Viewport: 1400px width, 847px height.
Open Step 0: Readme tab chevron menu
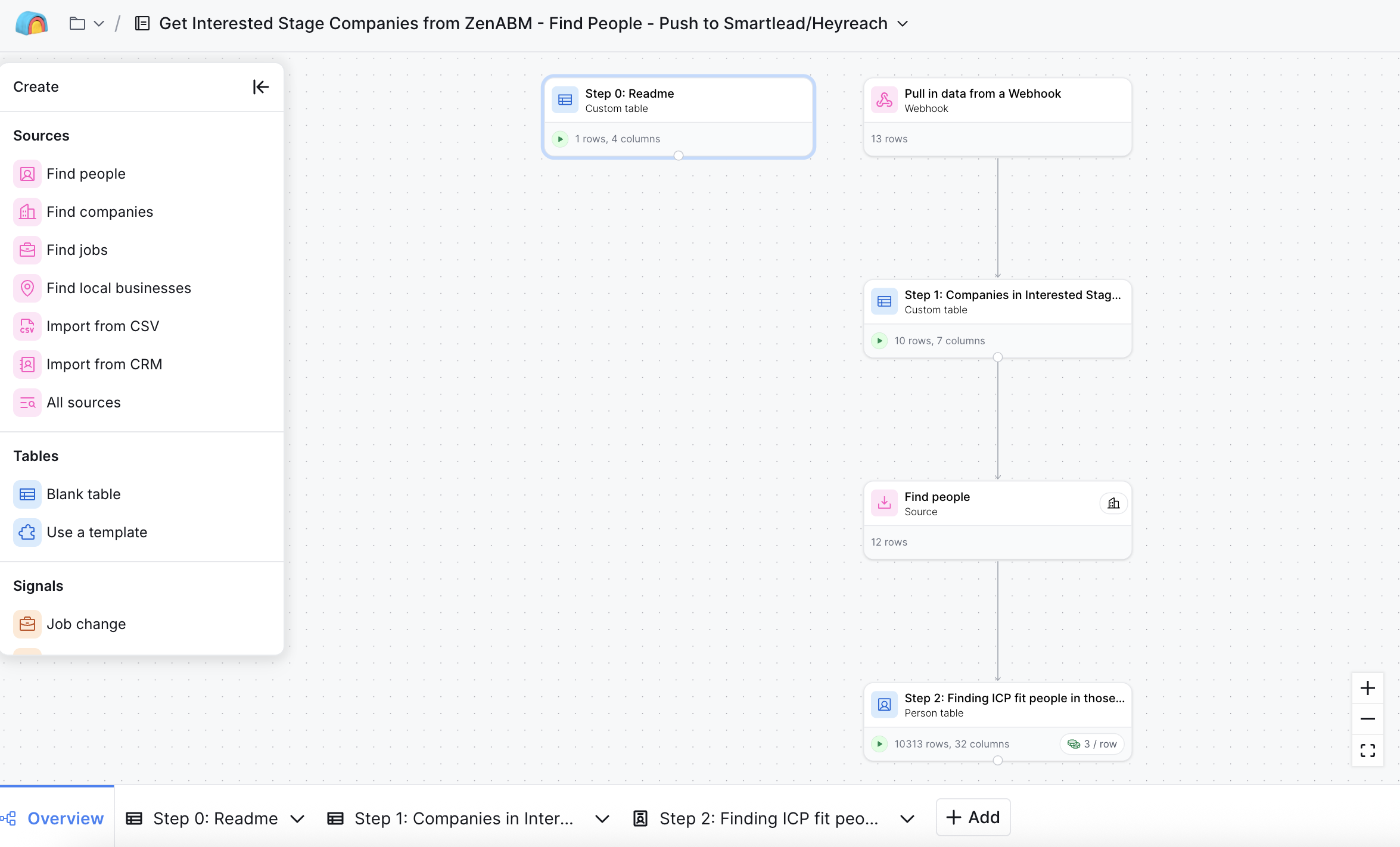(x=297, y=819)
